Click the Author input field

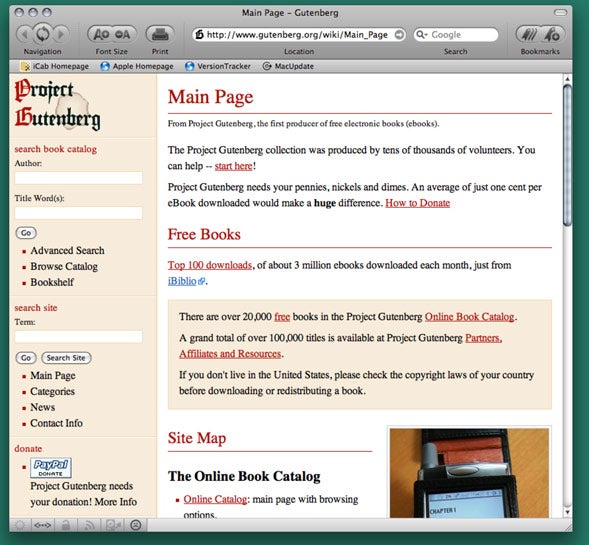79,178
